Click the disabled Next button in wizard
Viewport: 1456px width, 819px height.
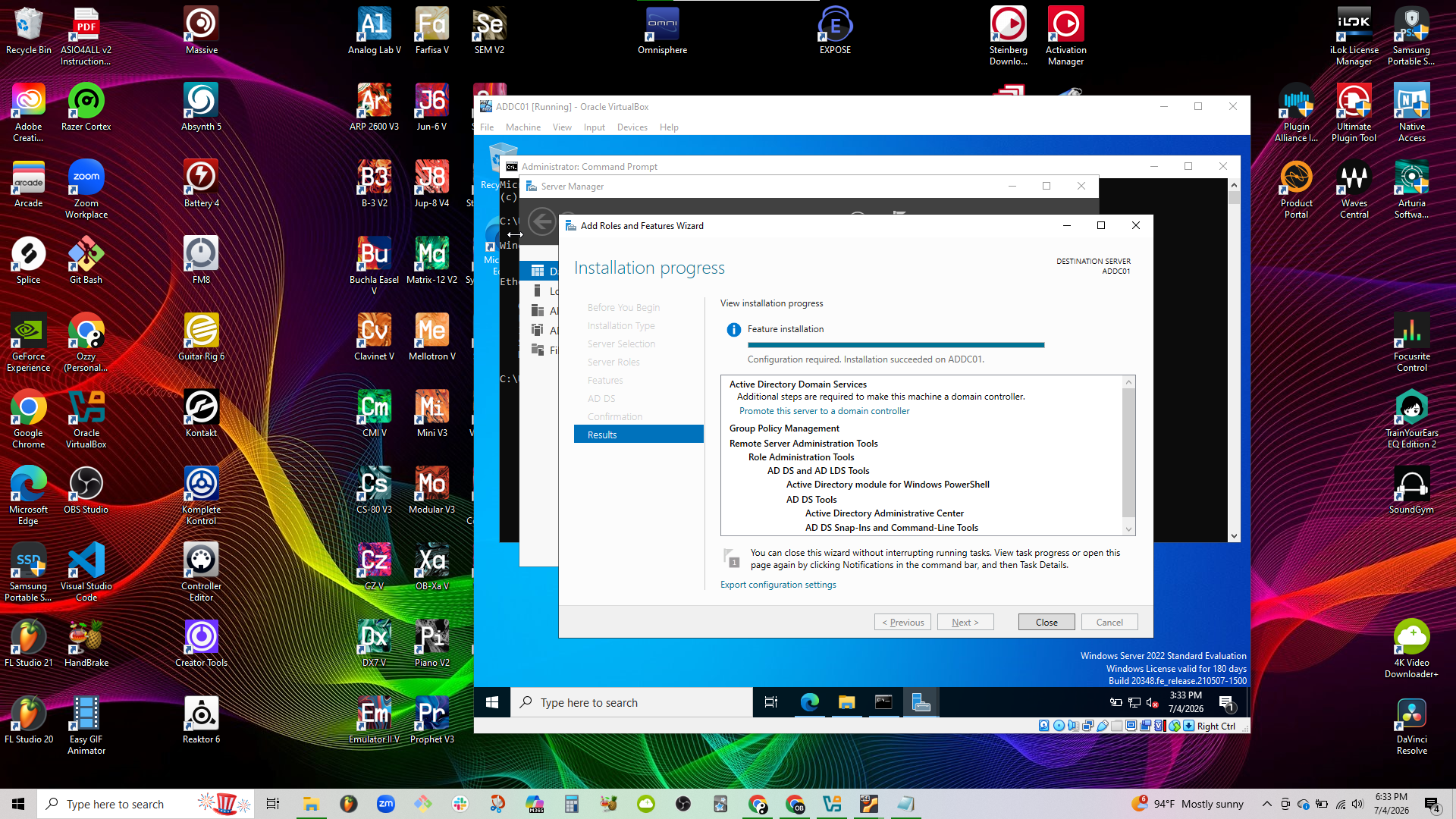pyautogui.click(x=965, y=623)
